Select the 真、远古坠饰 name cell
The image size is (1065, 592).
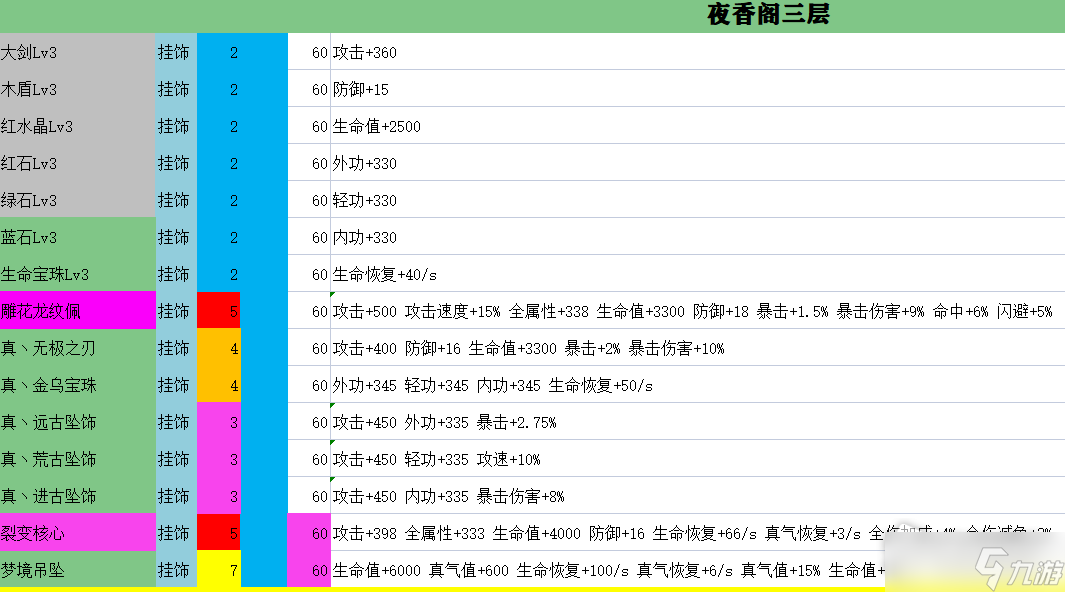click(x=77, y=422)
